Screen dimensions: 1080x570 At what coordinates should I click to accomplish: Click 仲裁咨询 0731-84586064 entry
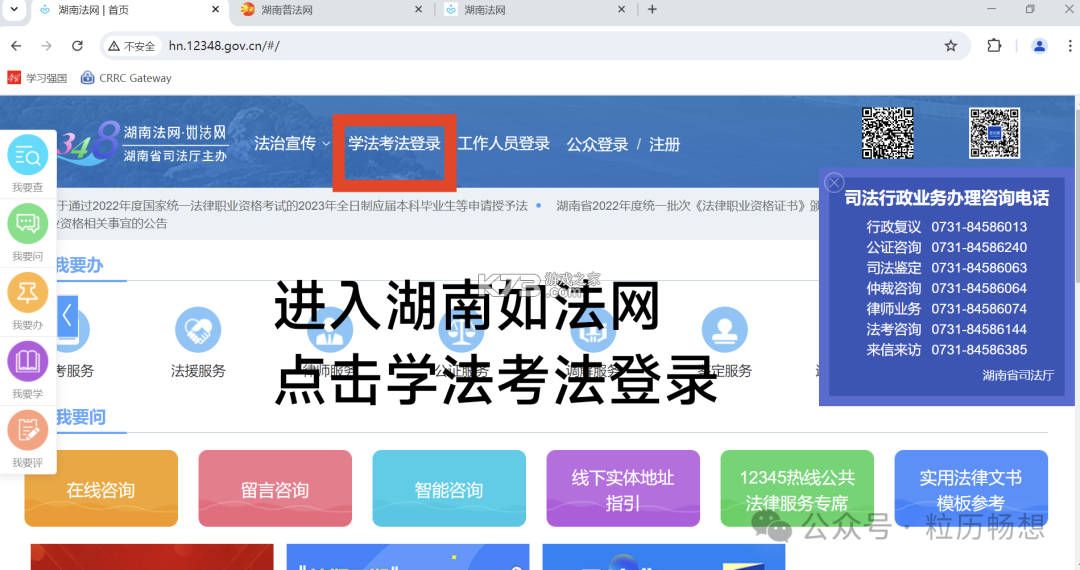[946, 288]
